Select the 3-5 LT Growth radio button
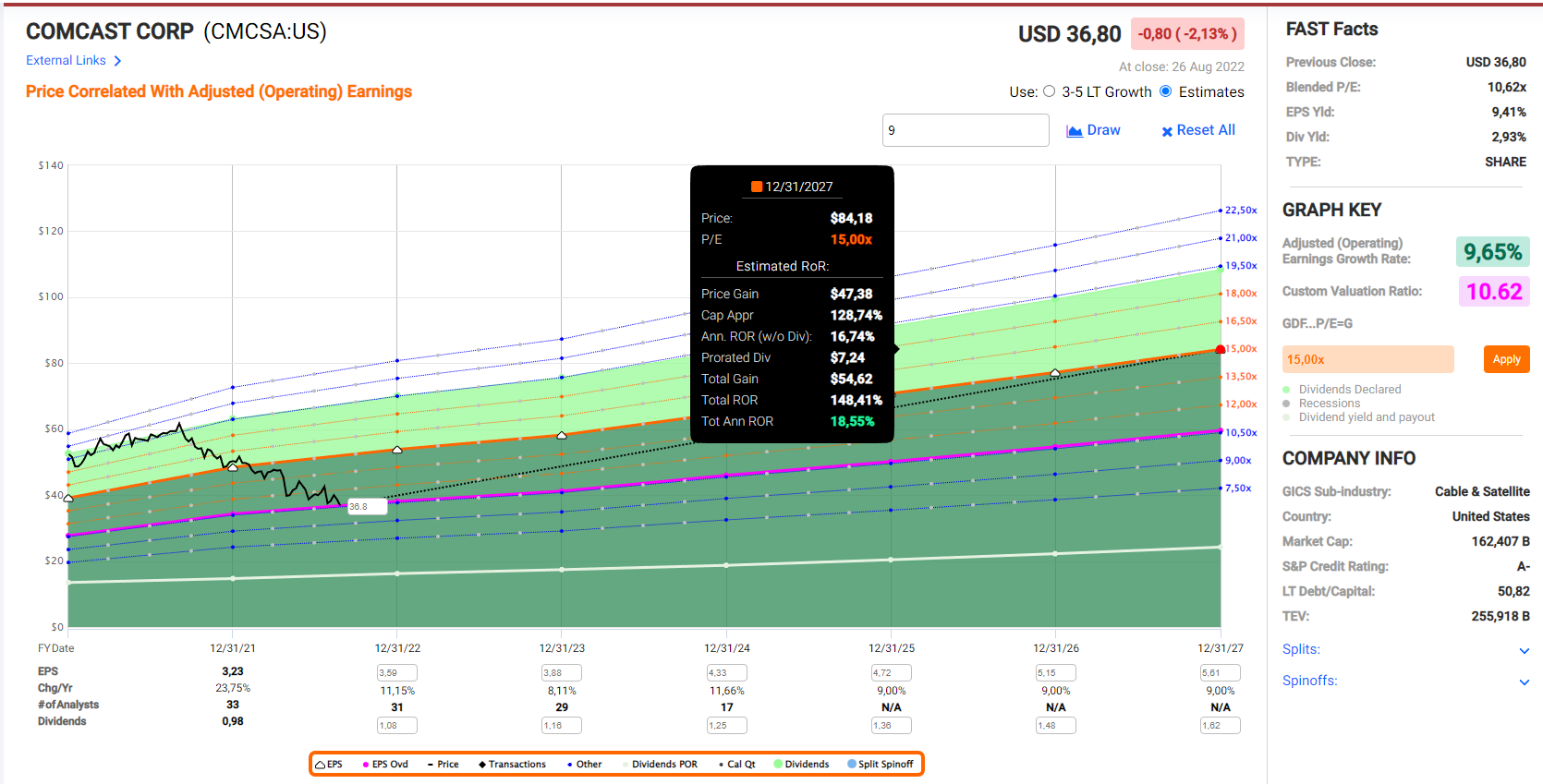This screenshot has width=1543, height=784. (x=1049, y=91)
